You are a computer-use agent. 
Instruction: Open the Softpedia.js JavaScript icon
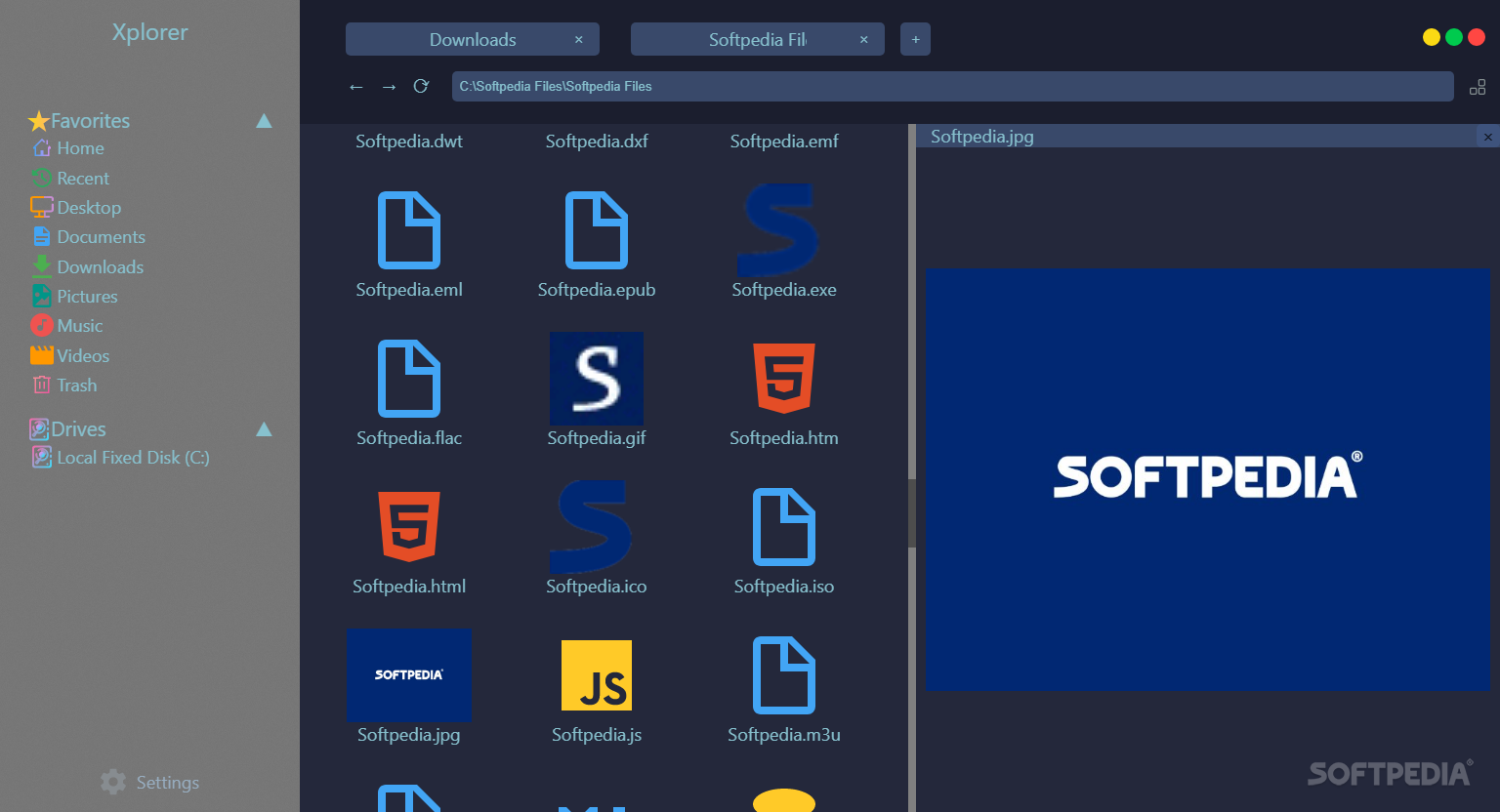coord(597,675)
